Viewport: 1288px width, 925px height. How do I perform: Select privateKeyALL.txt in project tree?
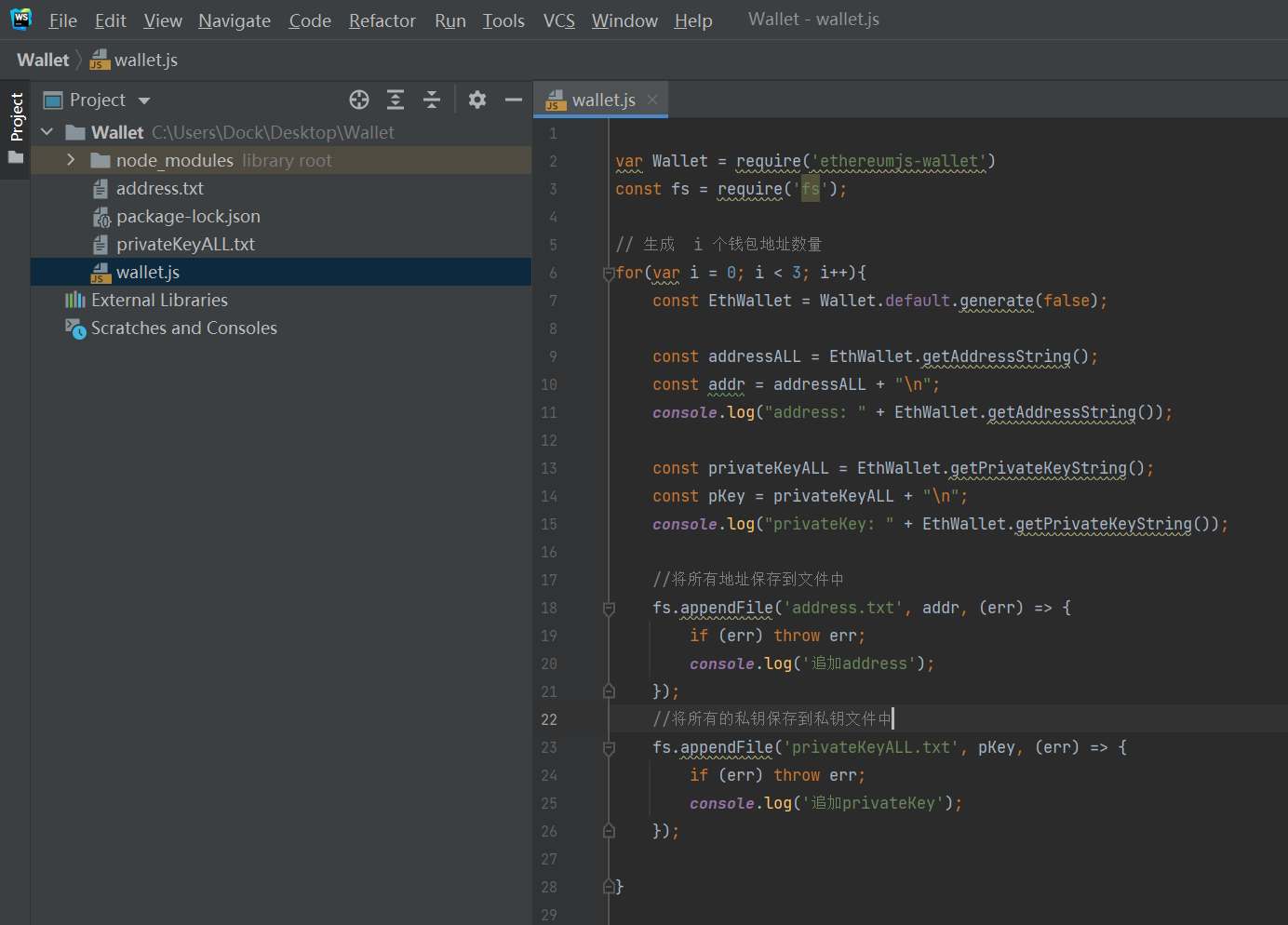281,244
